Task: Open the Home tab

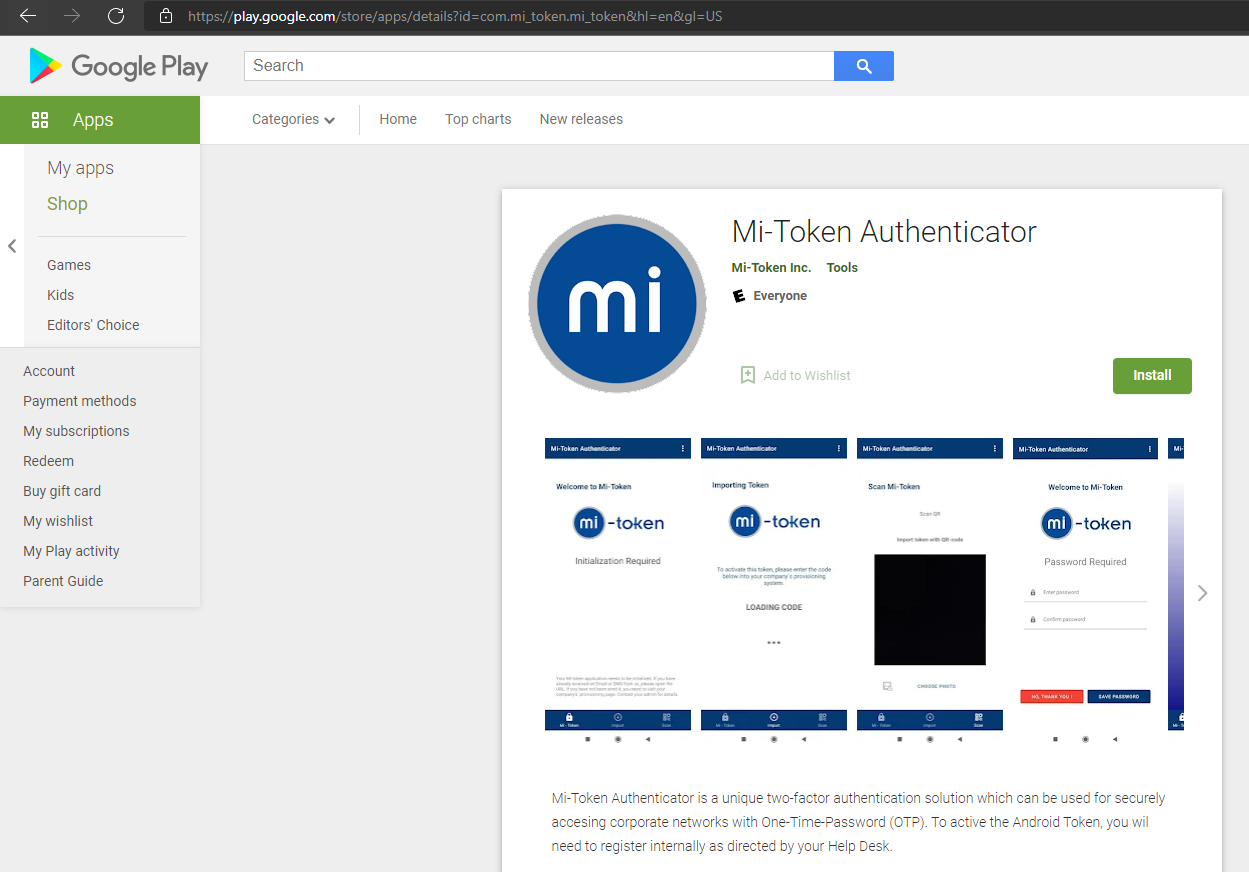Action: [x=398, y=119]
